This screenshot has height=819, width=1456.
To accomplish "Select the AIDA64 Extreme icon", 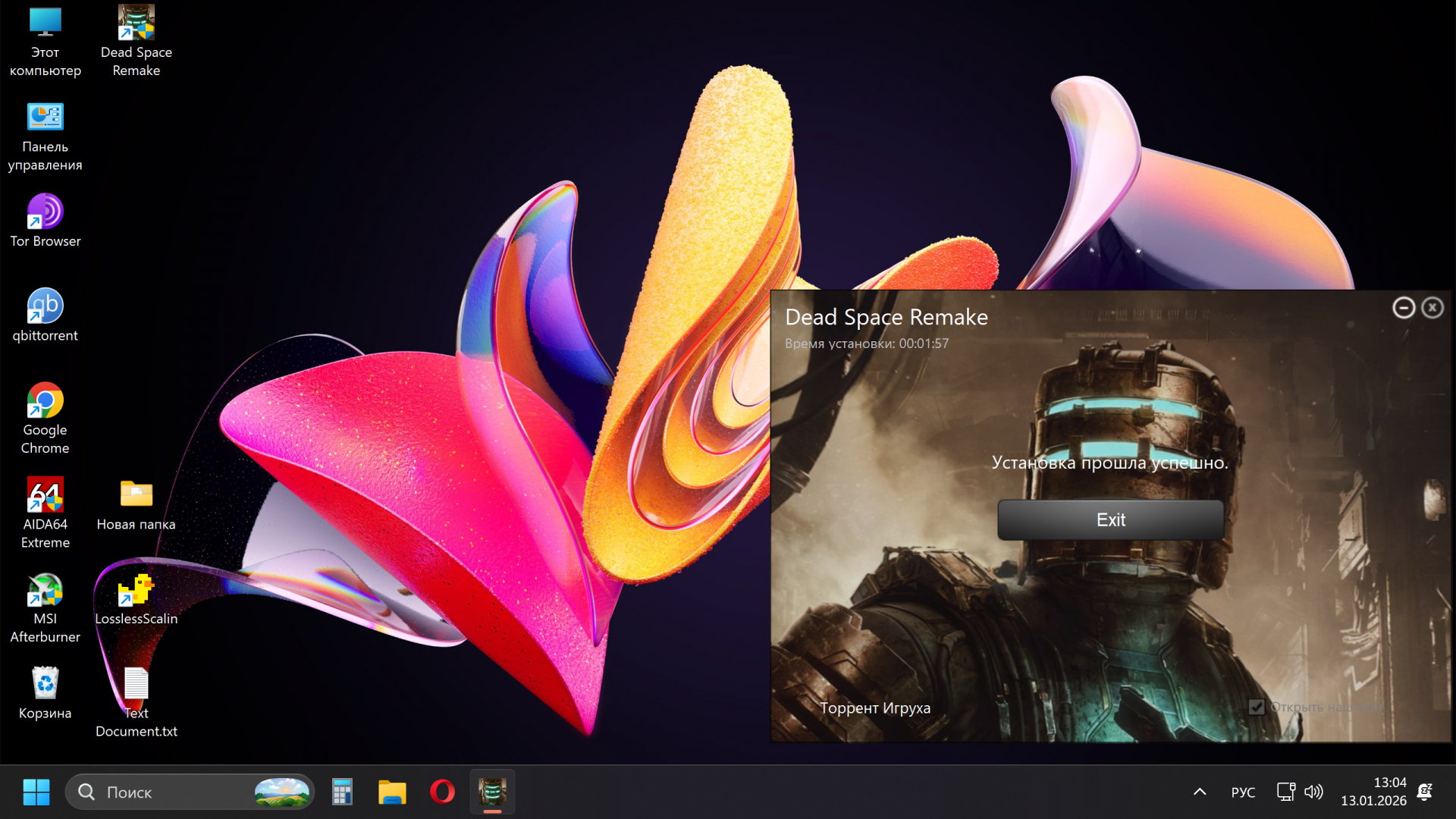I will tap(45, 495).
